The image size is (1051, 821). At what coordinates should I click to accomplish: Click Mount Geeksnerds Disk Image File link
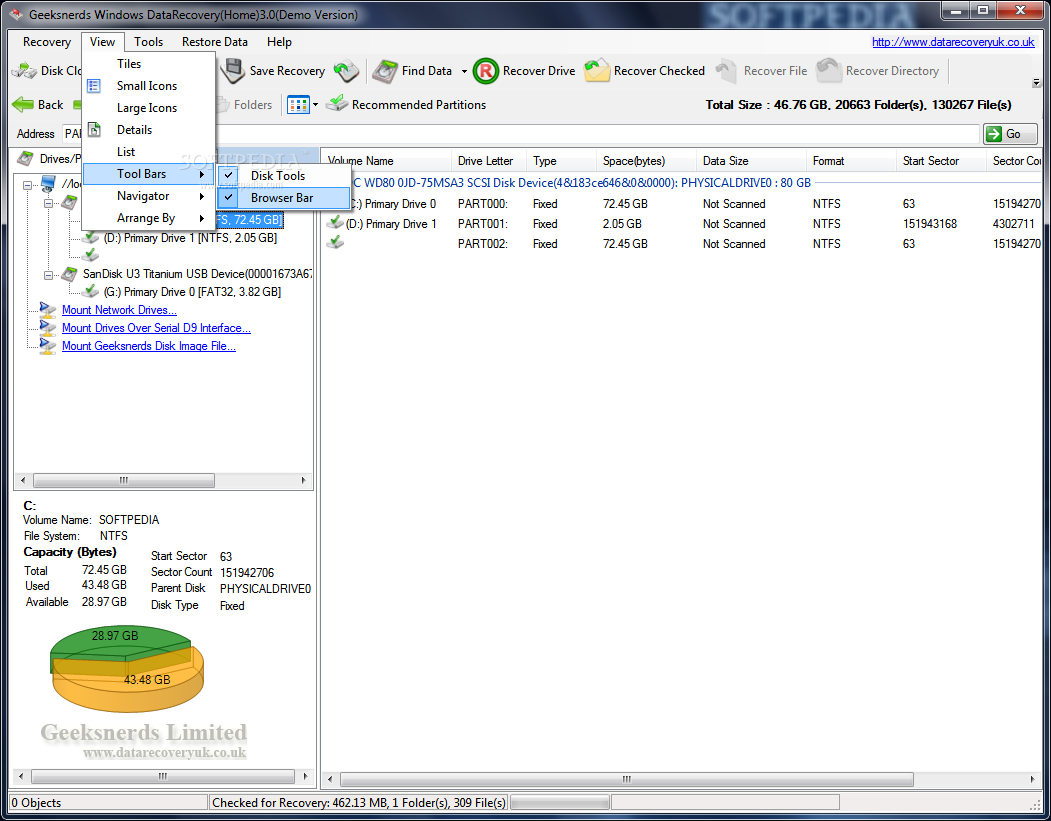click(x=149, y=346)
